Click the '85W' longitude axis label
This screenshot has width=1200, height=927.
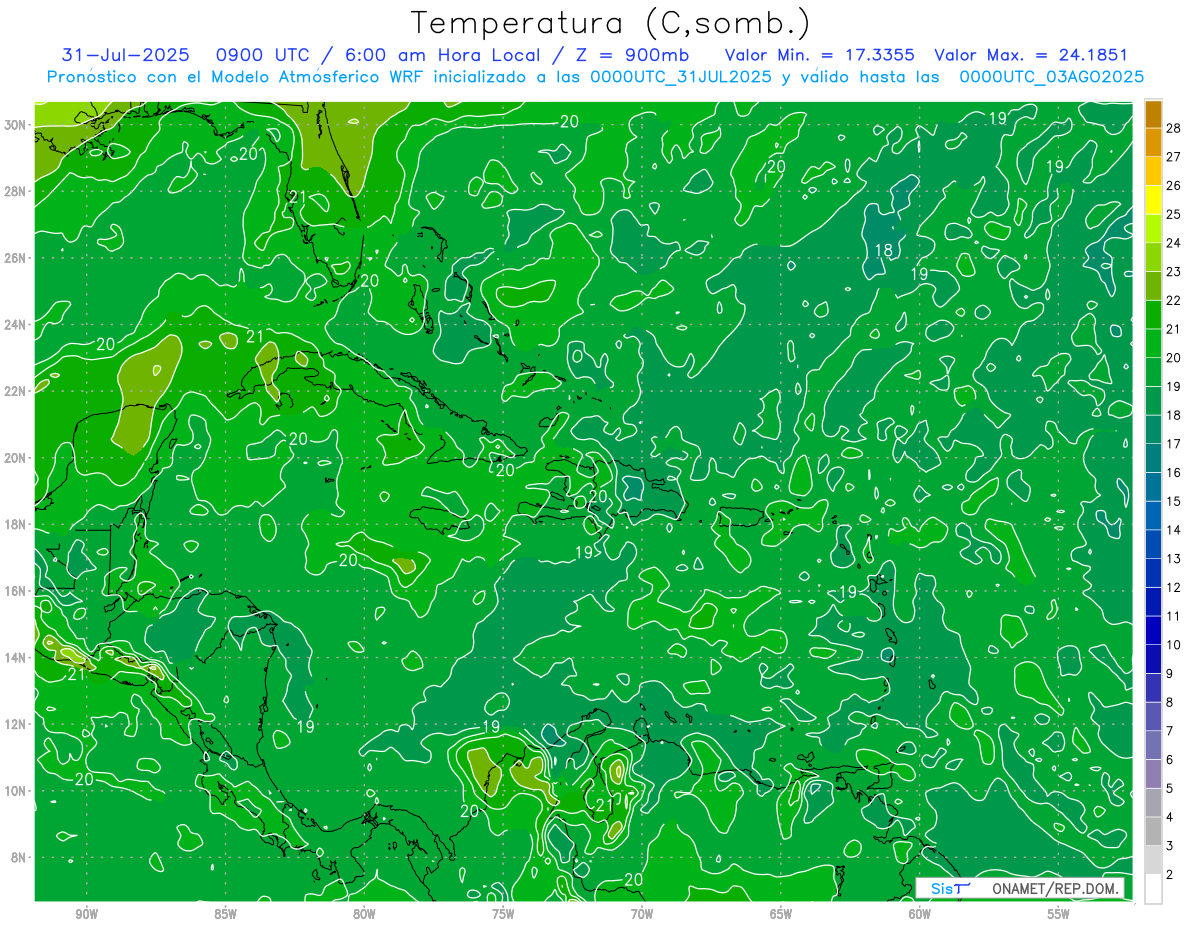tap(225, 915)
